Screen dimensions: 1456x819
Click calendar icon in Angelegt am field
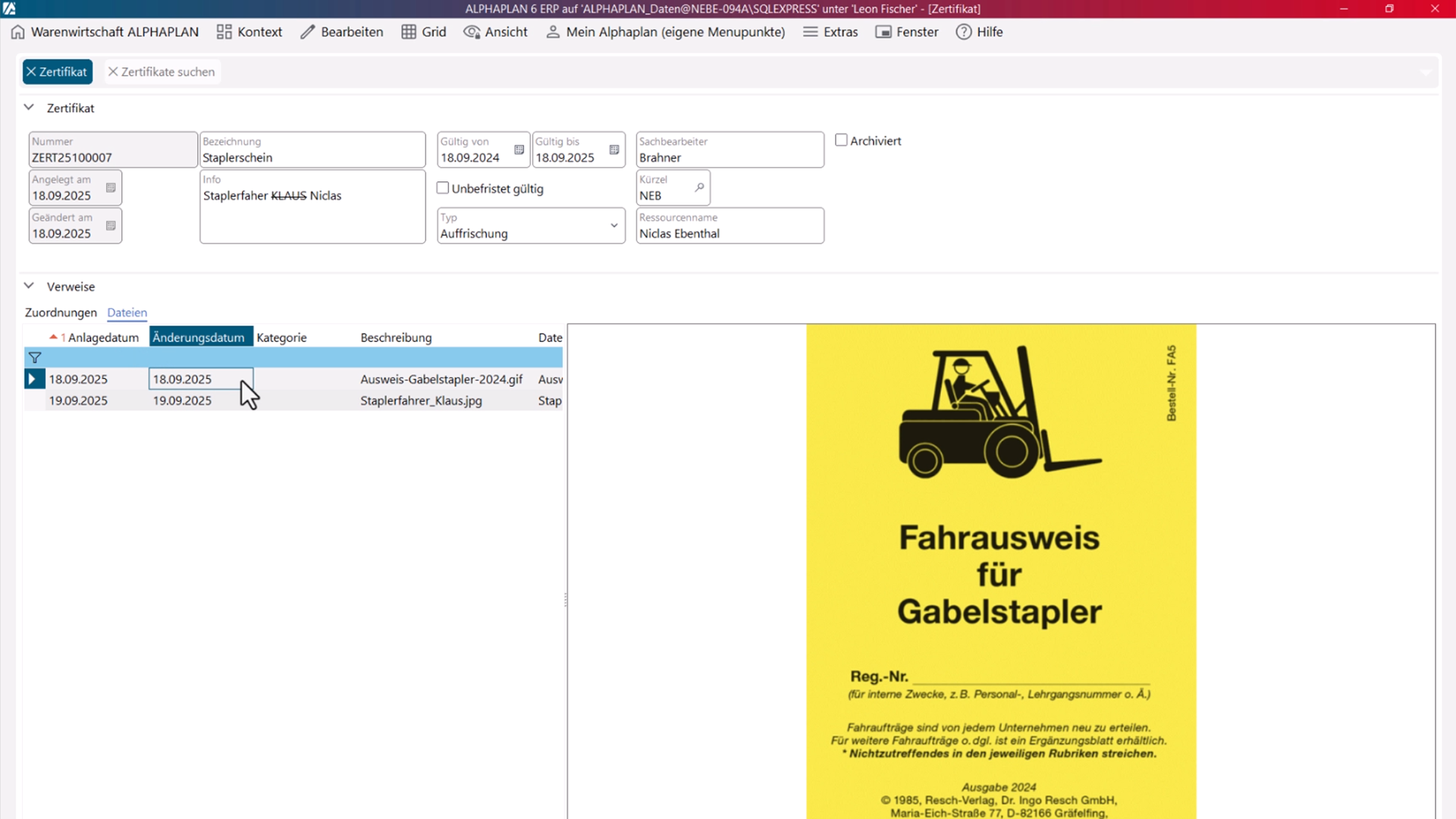point(111,187)
